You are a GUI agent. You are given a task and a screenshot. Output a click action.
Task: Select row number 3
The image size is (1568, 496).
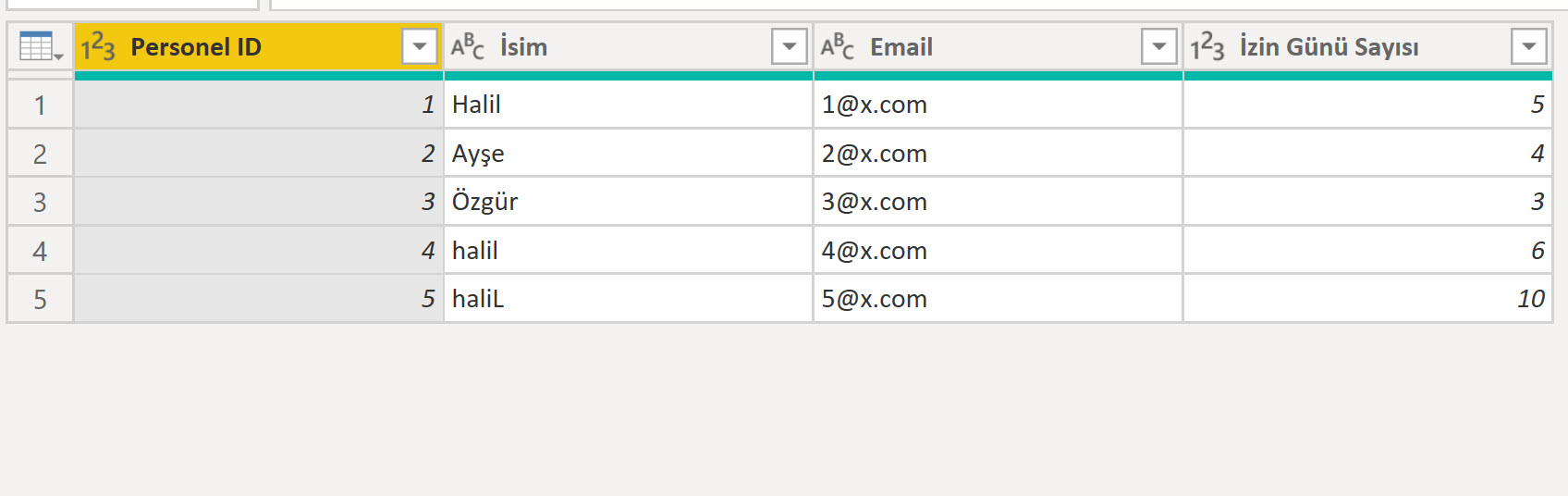[x=40, y=202]
